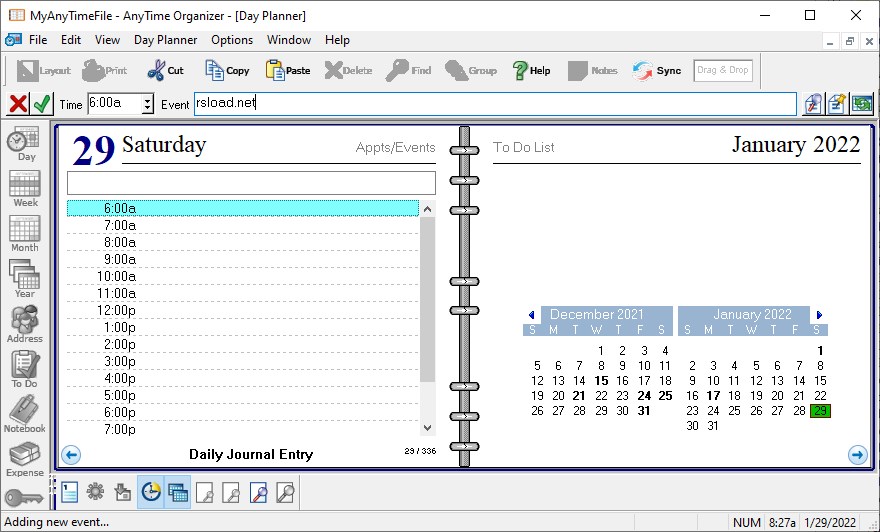Accept the event with the green checkmark

(x=42, y=104)
